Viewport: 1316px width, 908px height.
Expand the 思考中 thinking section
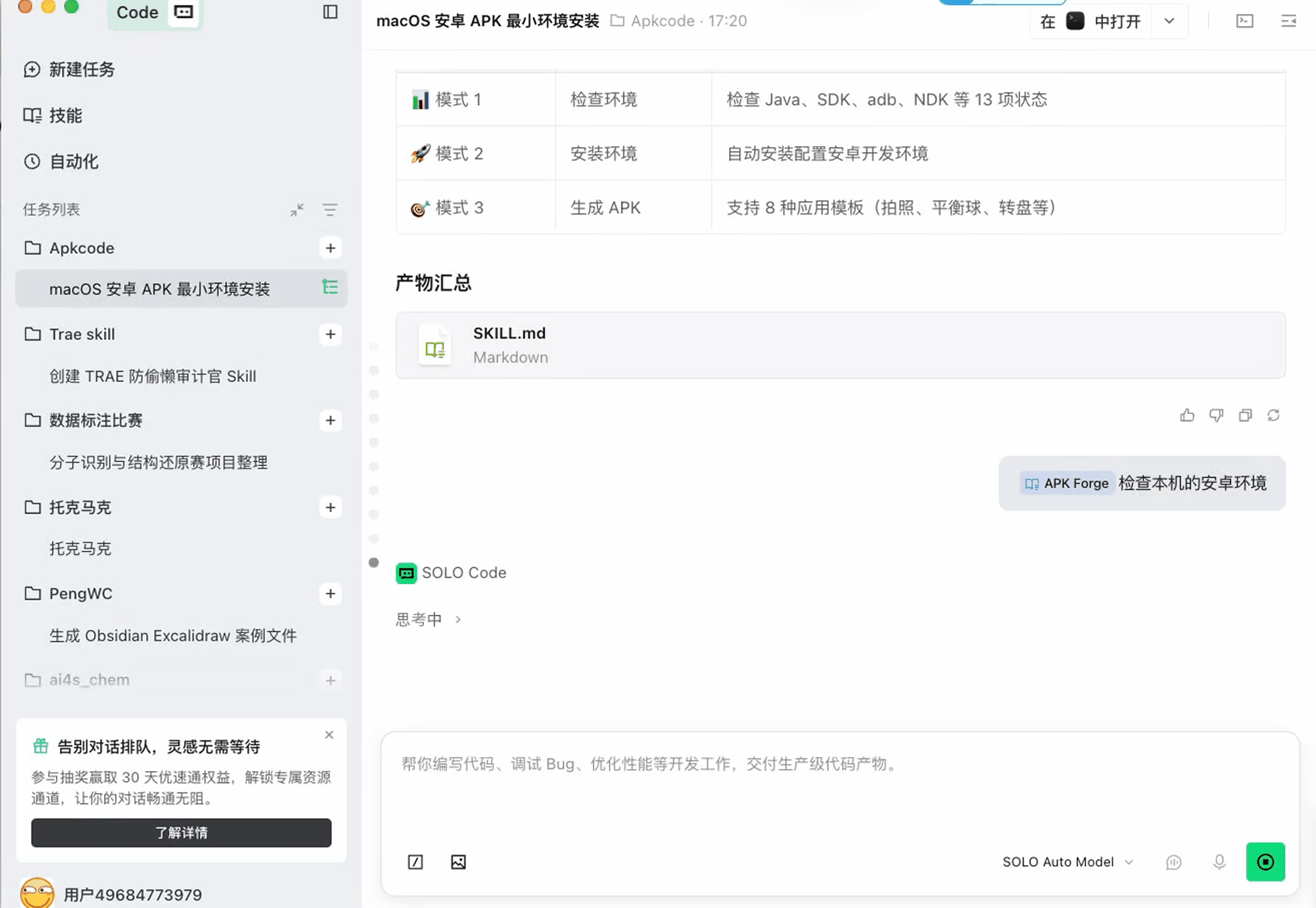pos(429,620)
